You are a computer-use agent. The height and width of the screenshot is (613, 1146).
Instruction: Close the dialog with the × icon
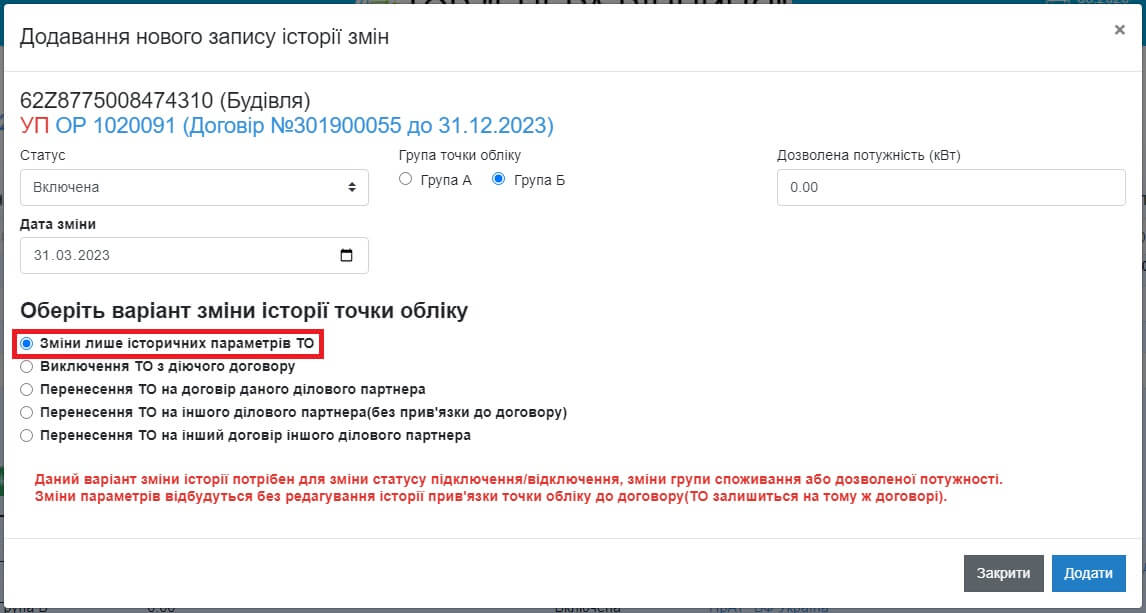click(x=1119, y=30)
